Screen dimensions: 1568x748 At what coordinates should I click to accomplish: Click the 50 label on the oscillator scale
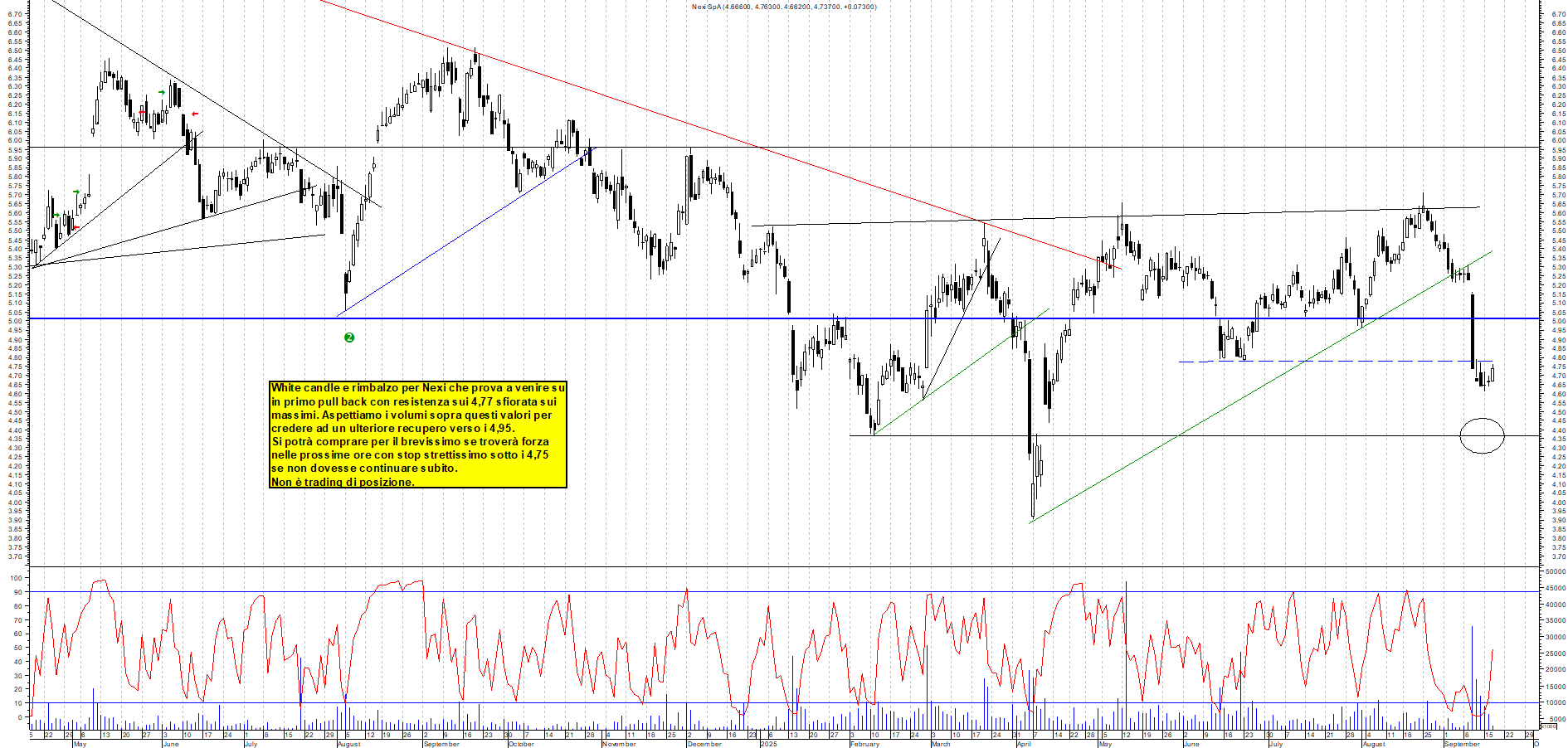(17, 648)
